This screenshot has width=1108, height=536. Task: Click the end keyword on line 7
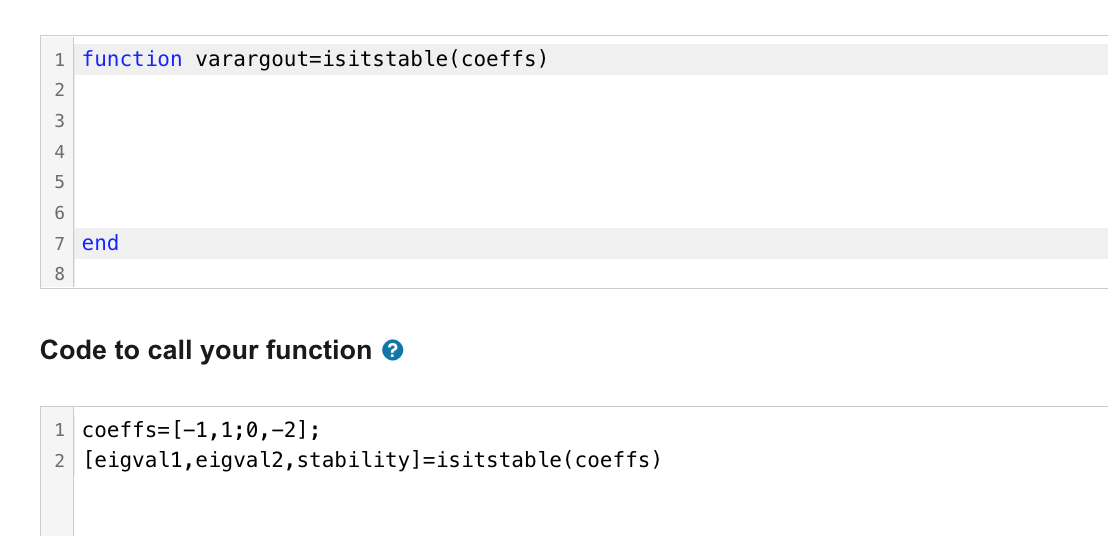[x=100, y=244]
